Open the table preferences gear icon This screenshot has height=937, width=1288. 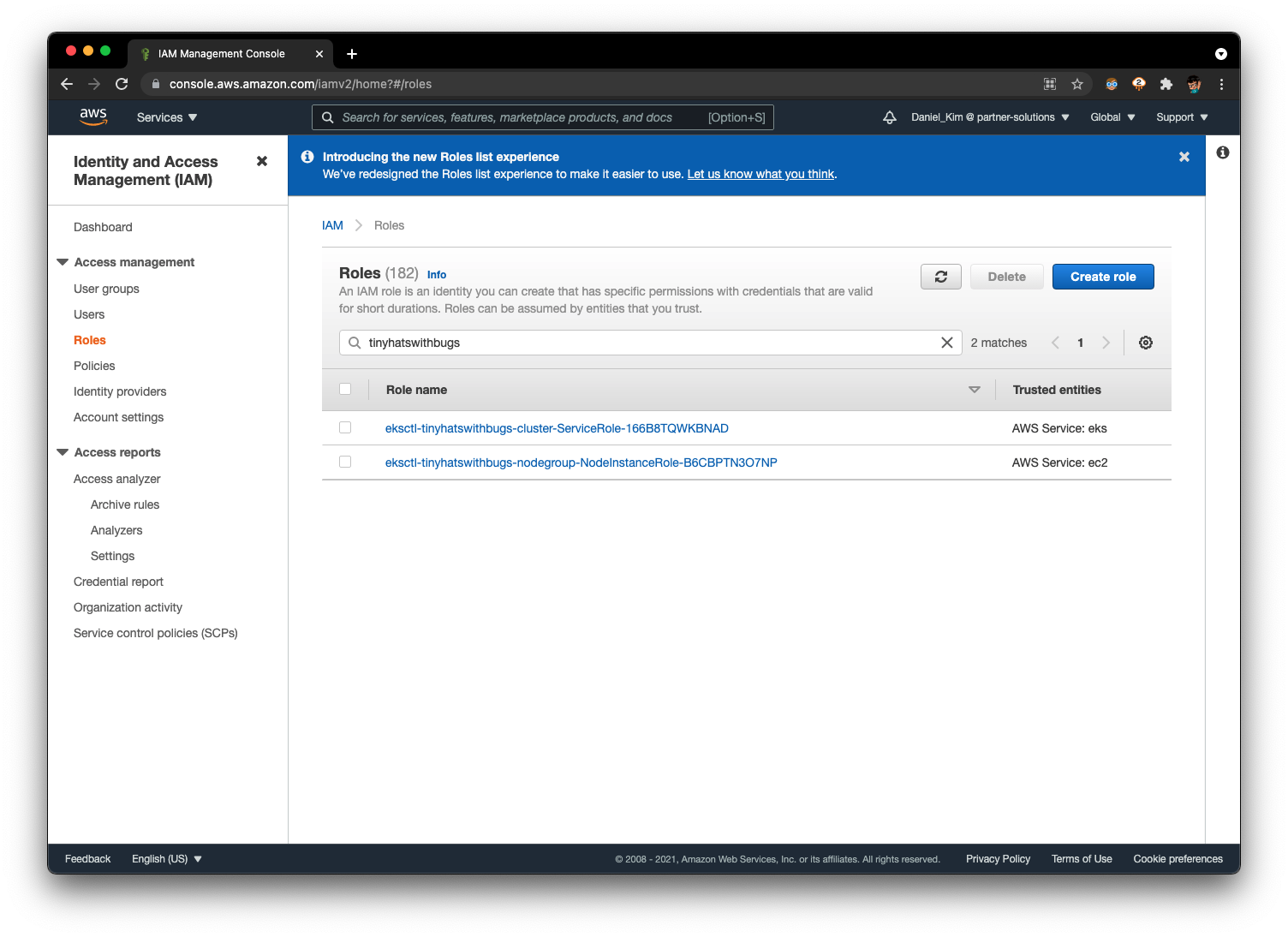pos(1146,343)
